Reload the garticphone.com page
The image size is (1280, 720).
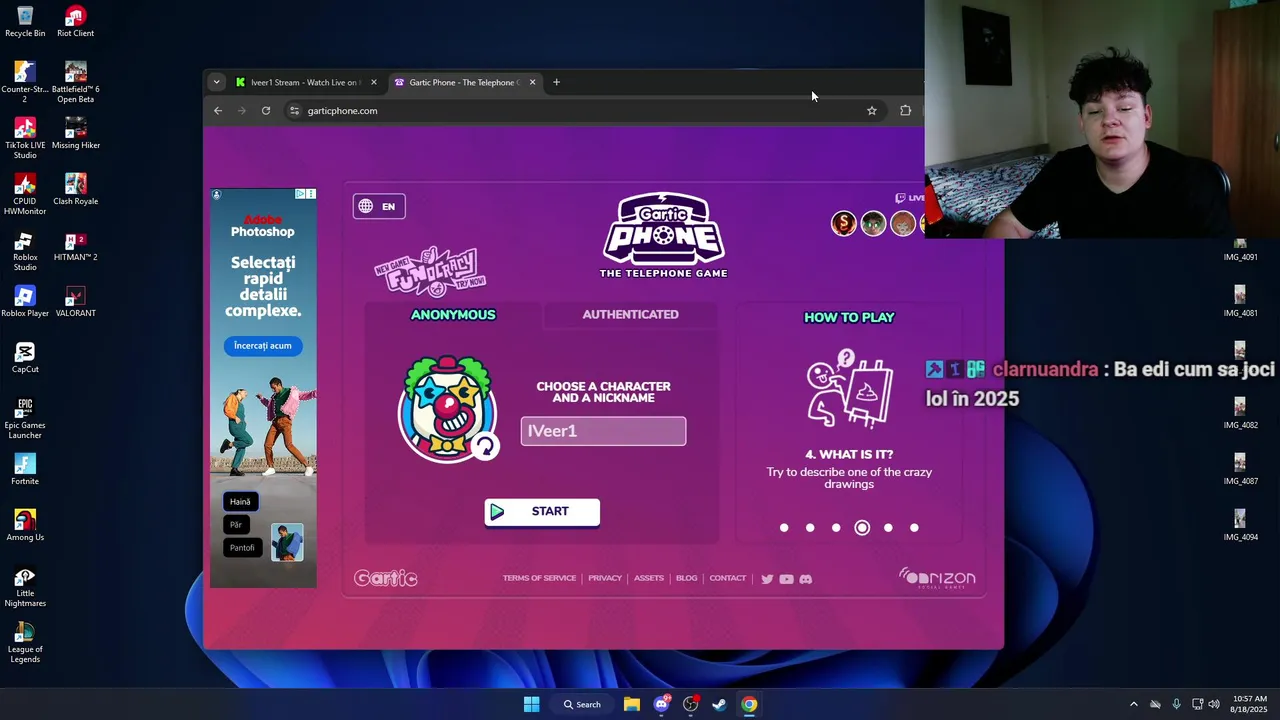[x=266, y=111]
